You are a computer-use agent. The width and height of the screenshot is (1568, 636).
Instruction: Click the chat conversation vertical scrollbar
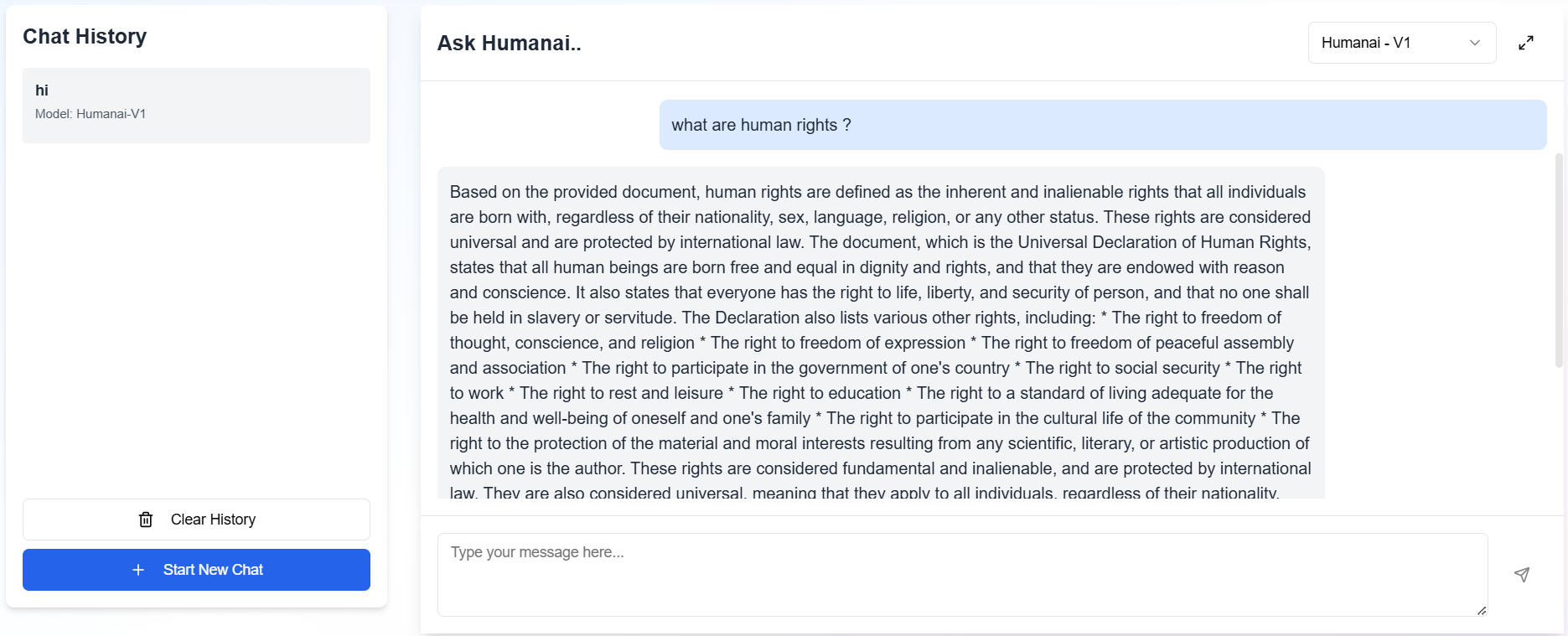click(x=1559, y=260)
